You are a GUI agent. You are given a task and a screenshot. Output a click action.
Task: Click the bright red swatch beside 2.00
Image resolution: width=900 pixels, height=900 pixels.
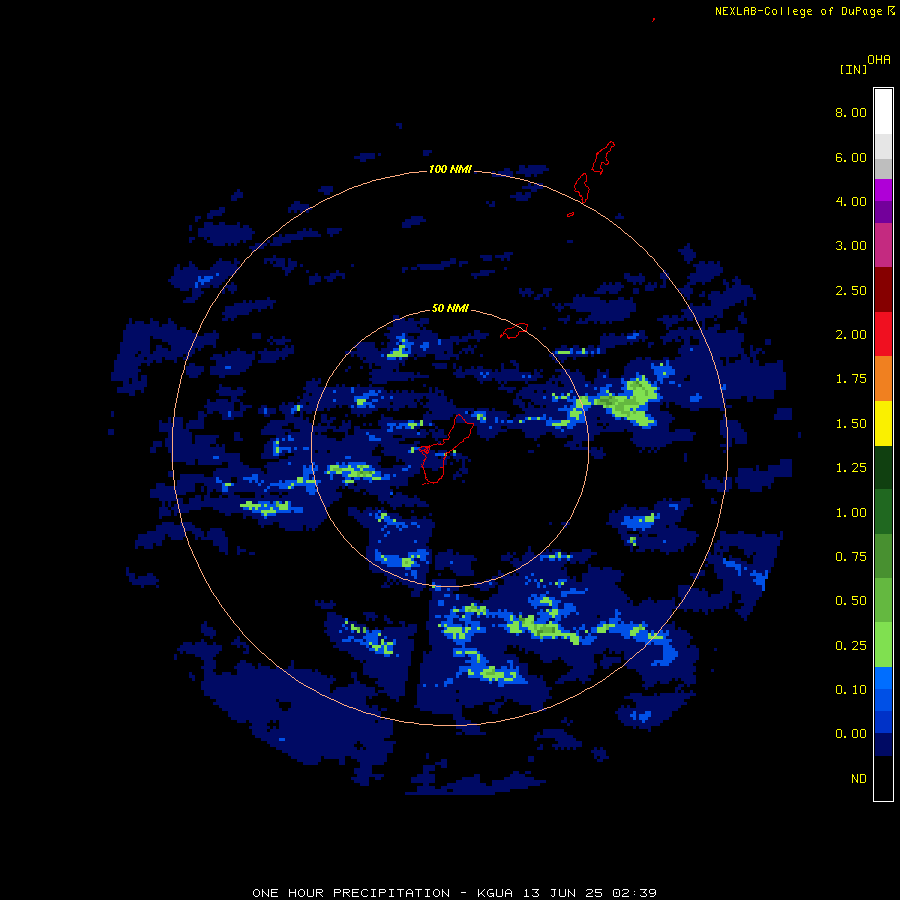click(x=883, y=334)
